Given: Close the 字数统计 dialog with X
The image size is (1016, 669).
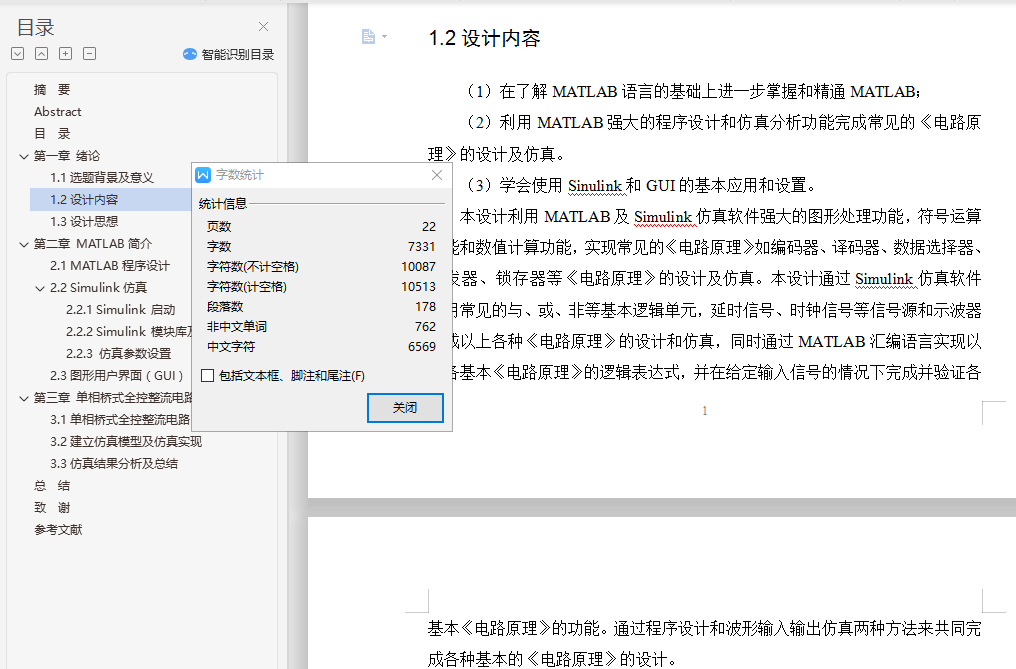Looking at the screenshot, I should point(437,175).
